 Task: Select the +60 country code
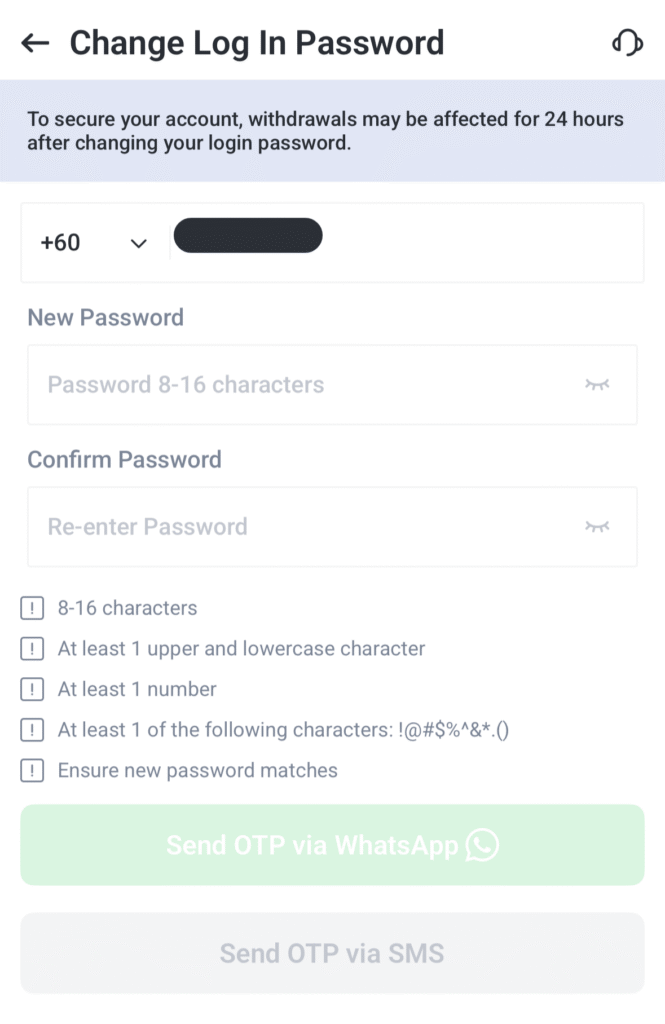click(61, 243)
